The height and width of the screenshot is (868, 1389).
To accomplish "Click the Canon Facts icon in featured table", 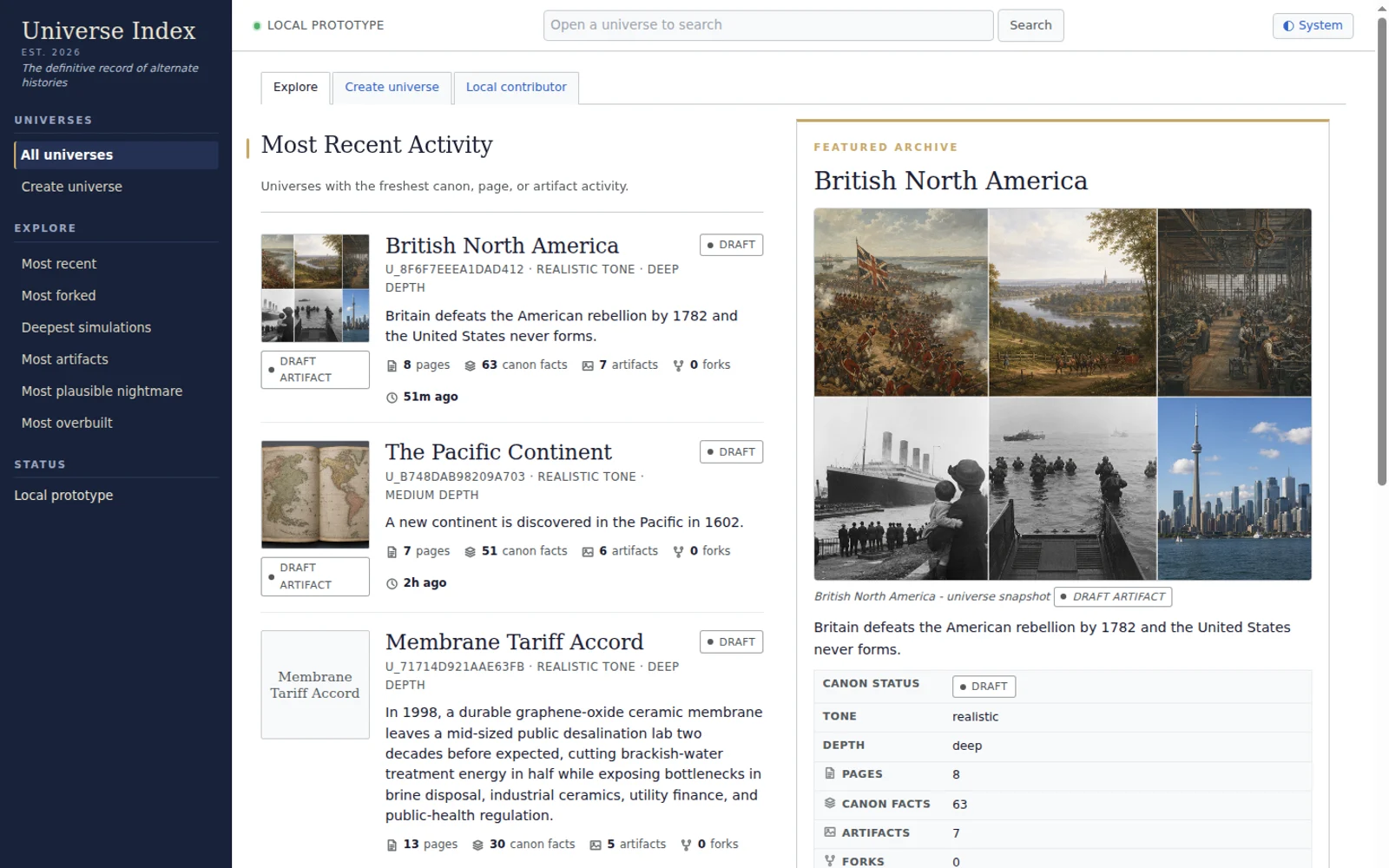I will (x=830, y=803).
